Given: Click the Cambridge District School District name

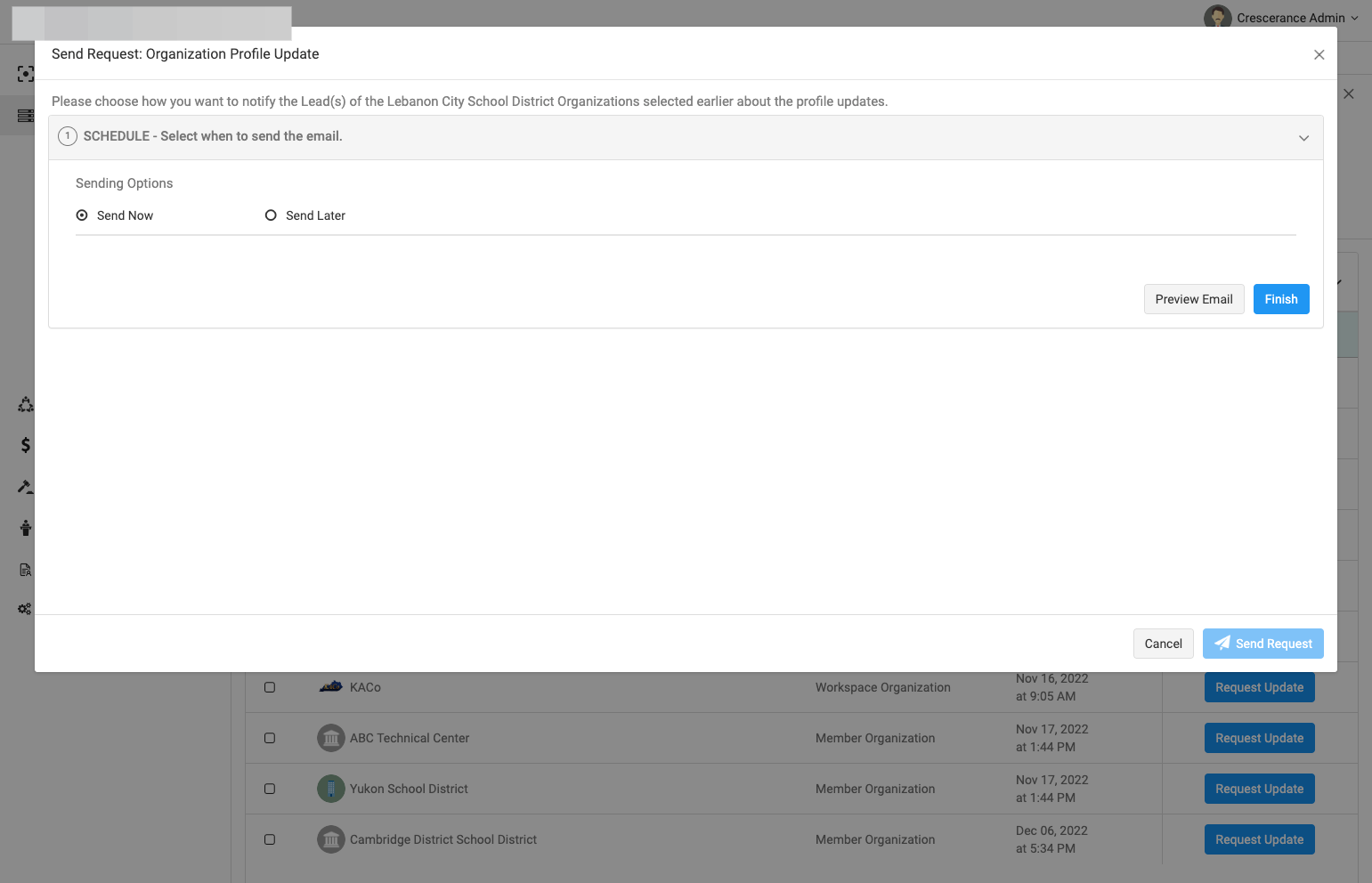Looking at the screenshot, I should tap(443, 839).
